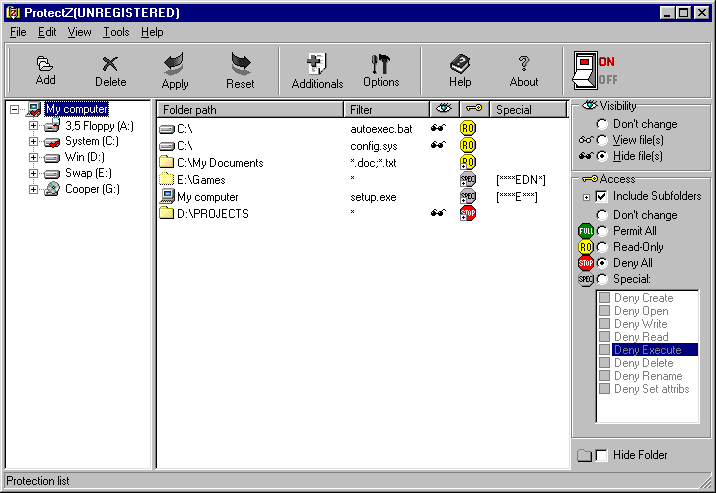Click the yellow RO icon beside Read-Only
Viewport: 716px width, 493px height.
tap(586, 247)
